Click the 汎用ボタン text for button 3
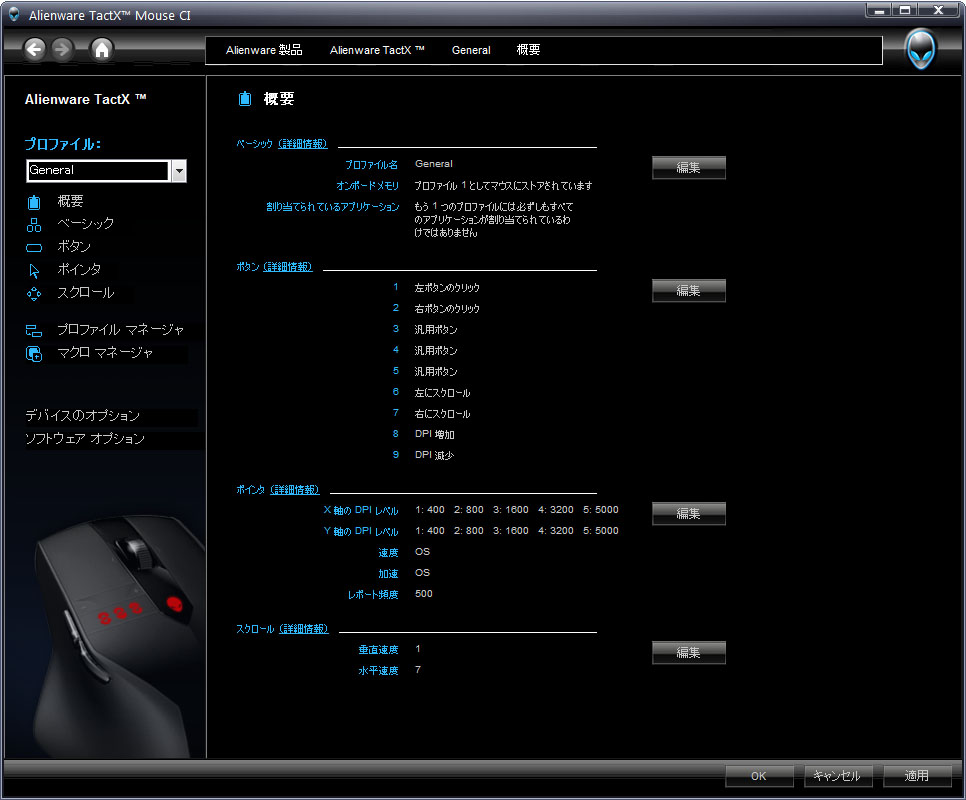 [436, 329]
